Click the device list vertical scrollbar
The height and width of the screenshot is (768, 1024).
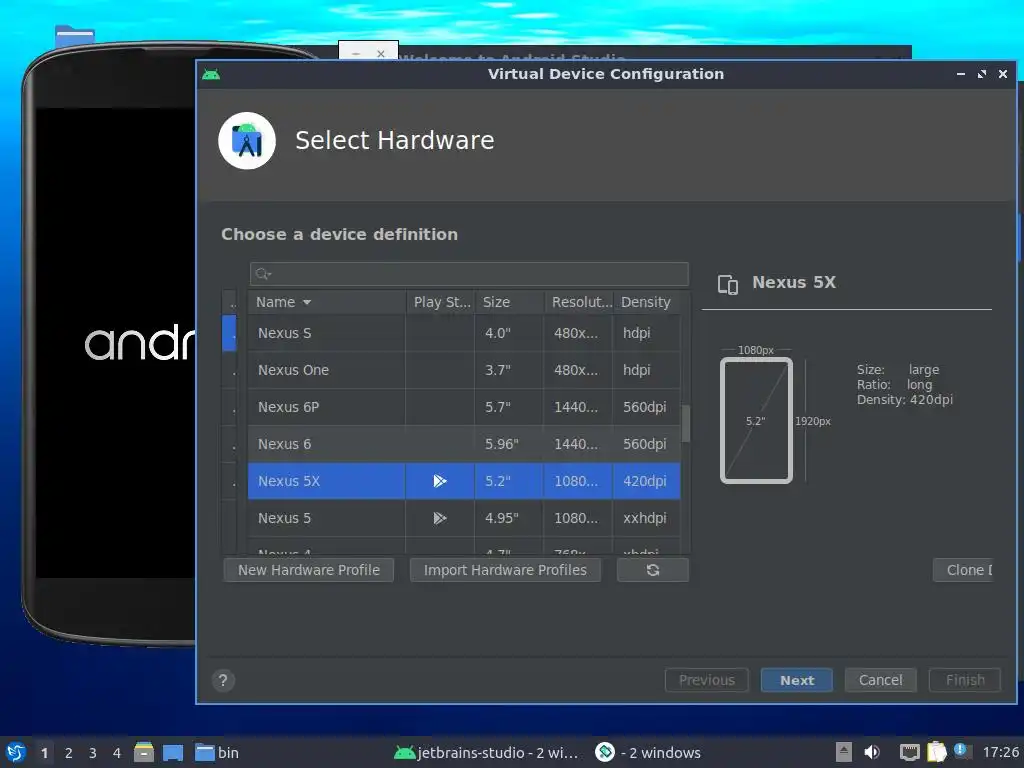point(686,423)
